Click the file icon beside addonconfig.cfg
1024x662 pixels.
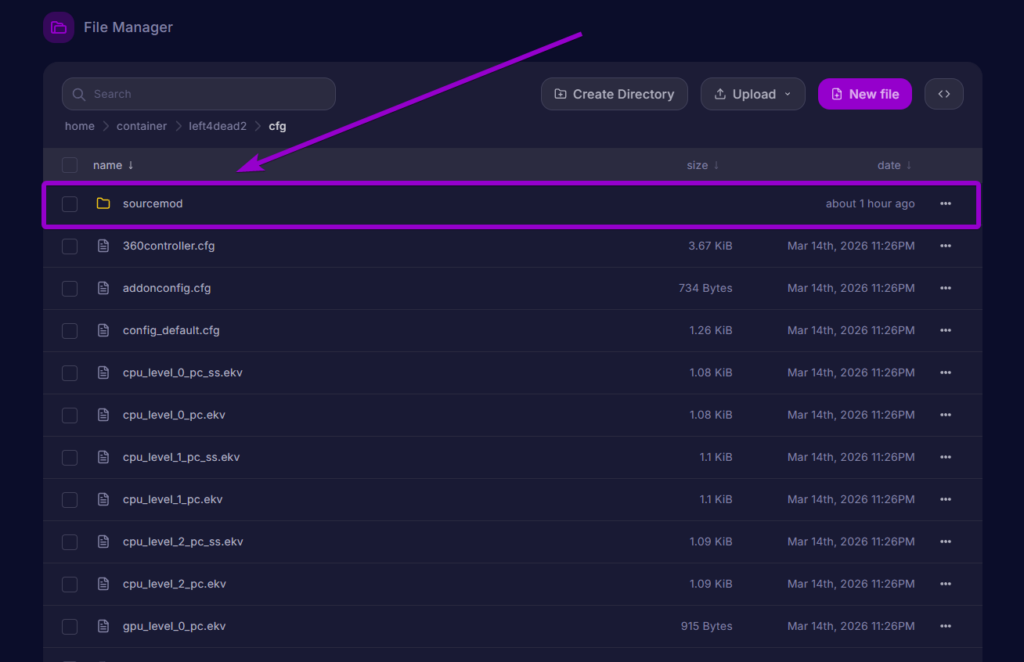[103, 287]
